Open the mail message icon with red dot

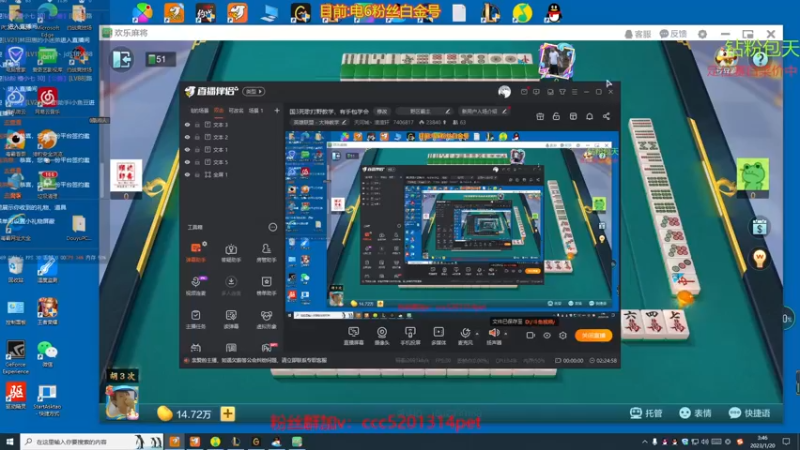(x=524, y=92)
